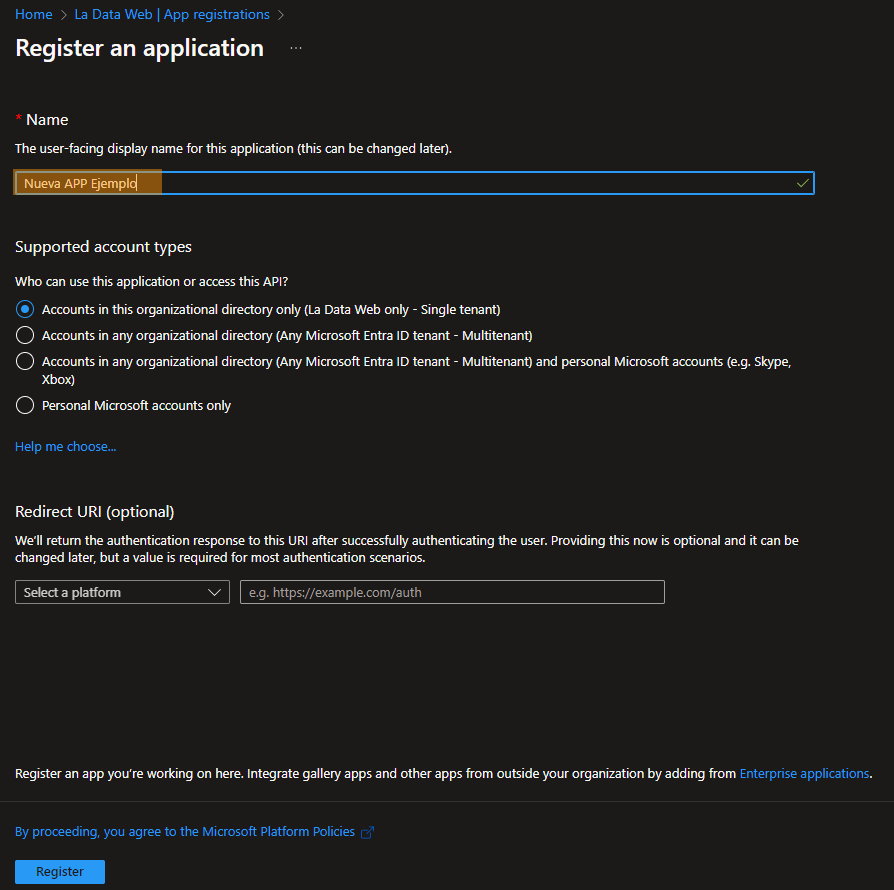Click 'Who can use this application' question text
The height and width of the screenshot is (890, 894).
click(152, 282)
